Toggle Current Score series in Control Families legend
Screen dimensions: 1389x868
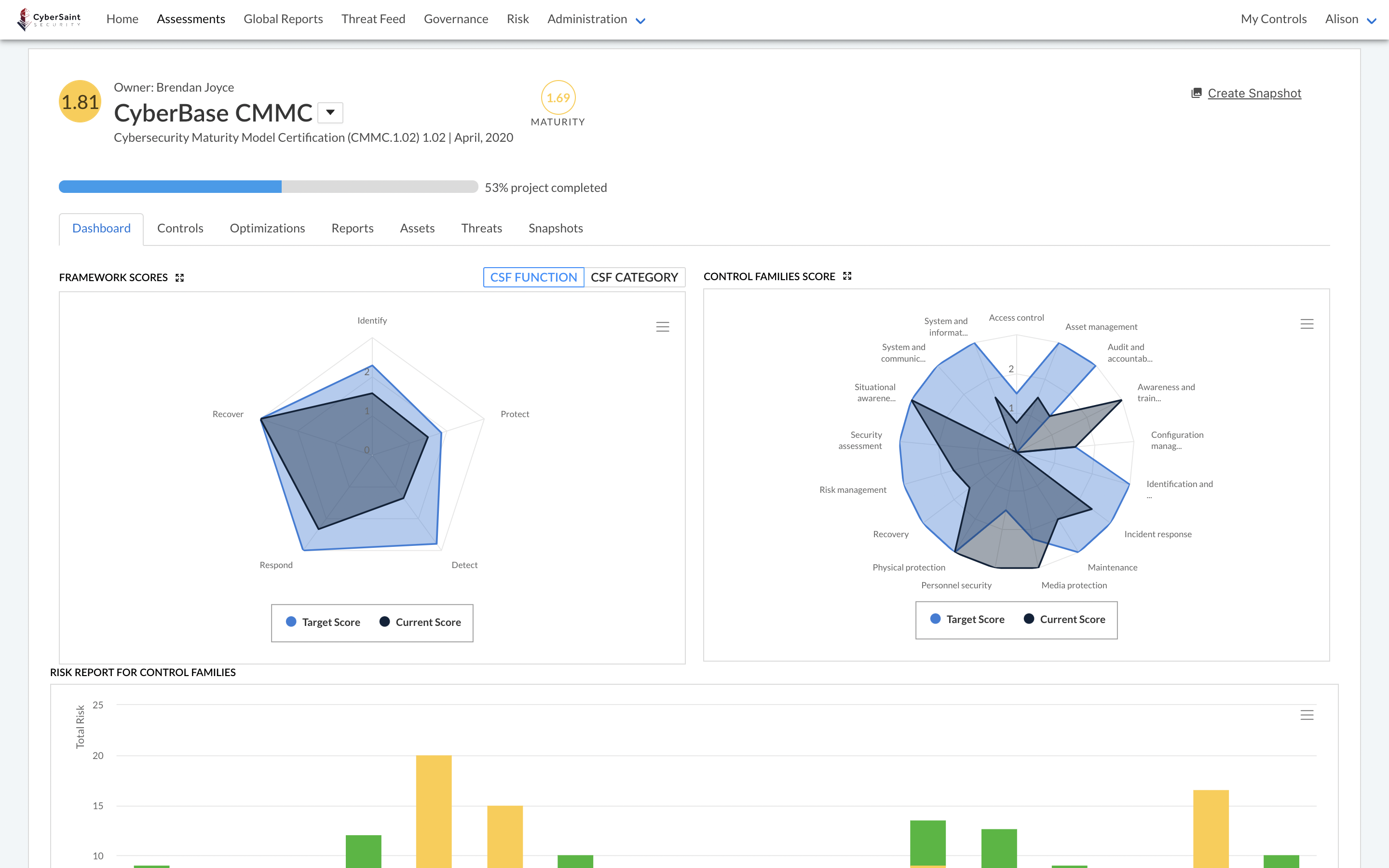click(x=1065, y=620)
